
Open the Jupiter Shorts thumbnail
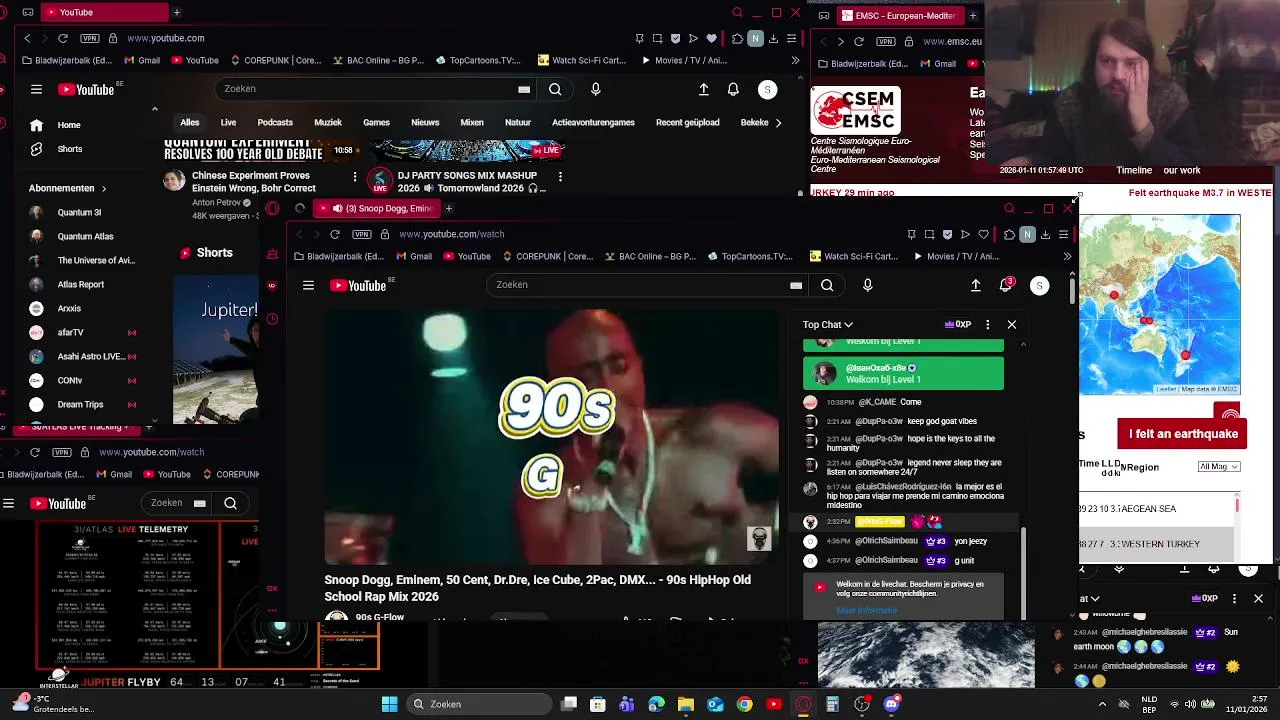[216, 349]
